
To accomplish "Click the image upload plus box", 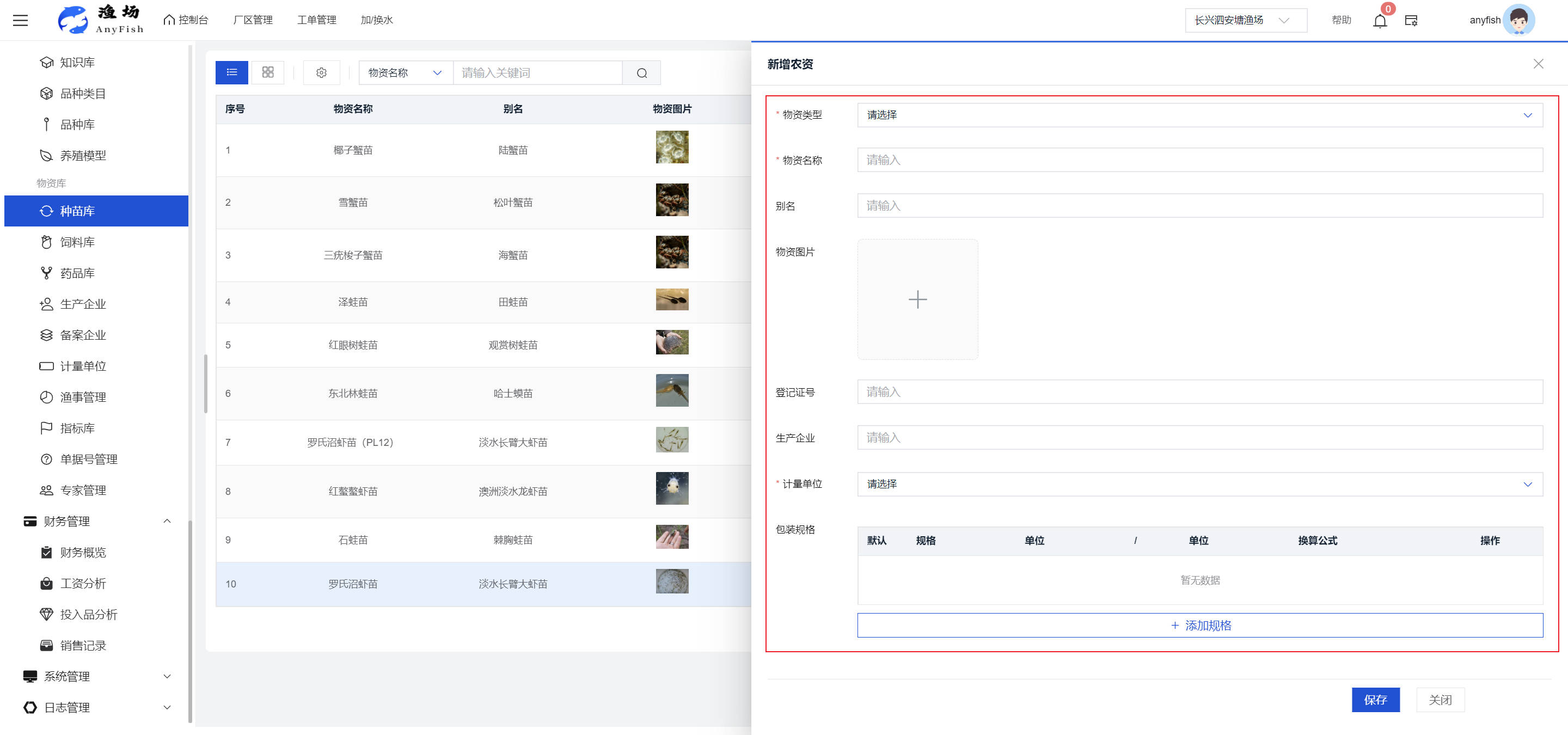I will tap(917, 299).
